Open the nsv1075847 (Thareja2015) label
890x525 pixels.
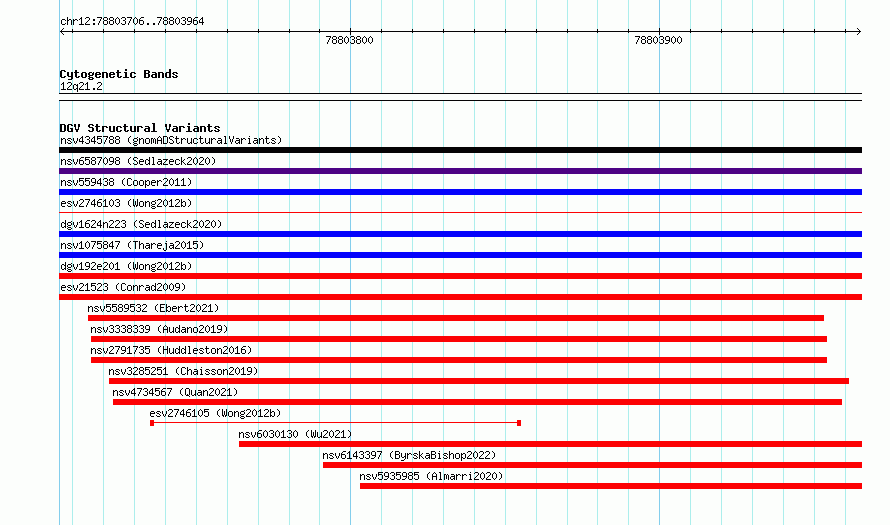click(x=132, y=245)
